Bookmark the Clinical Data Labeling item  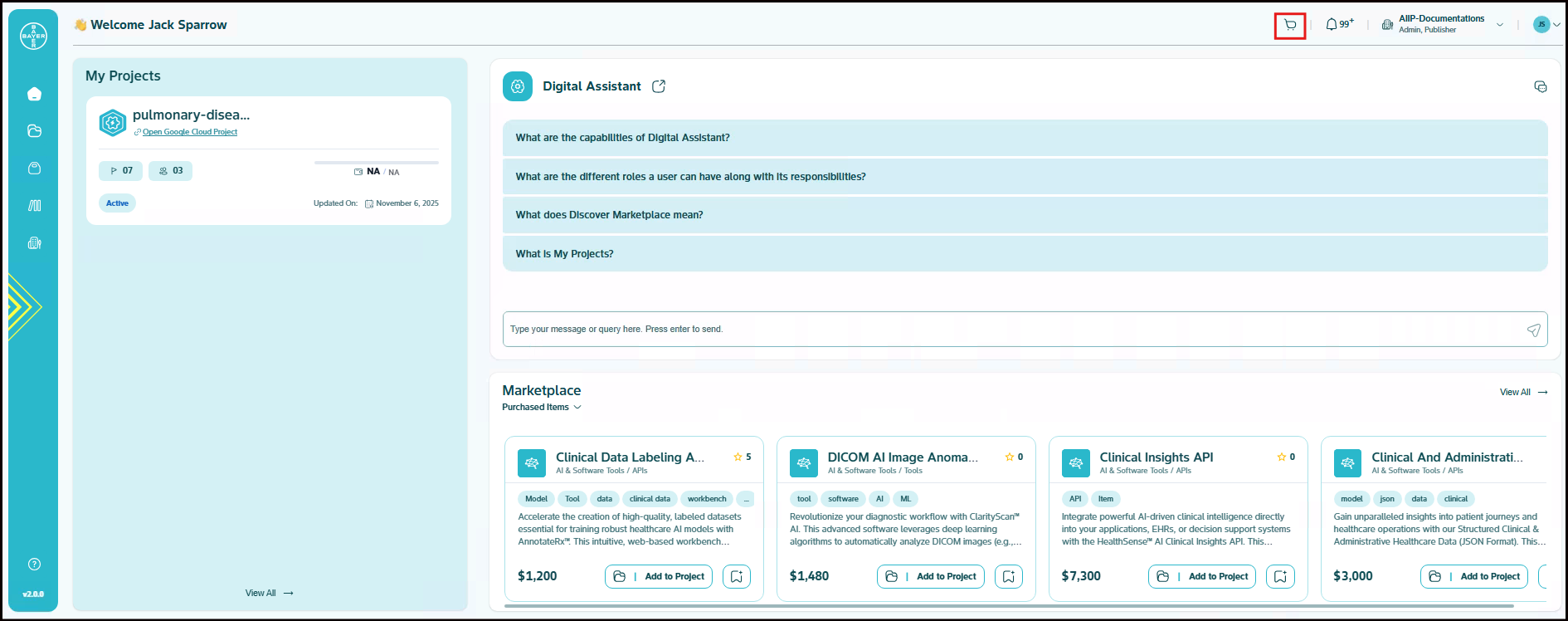click(x=737, y=576)
